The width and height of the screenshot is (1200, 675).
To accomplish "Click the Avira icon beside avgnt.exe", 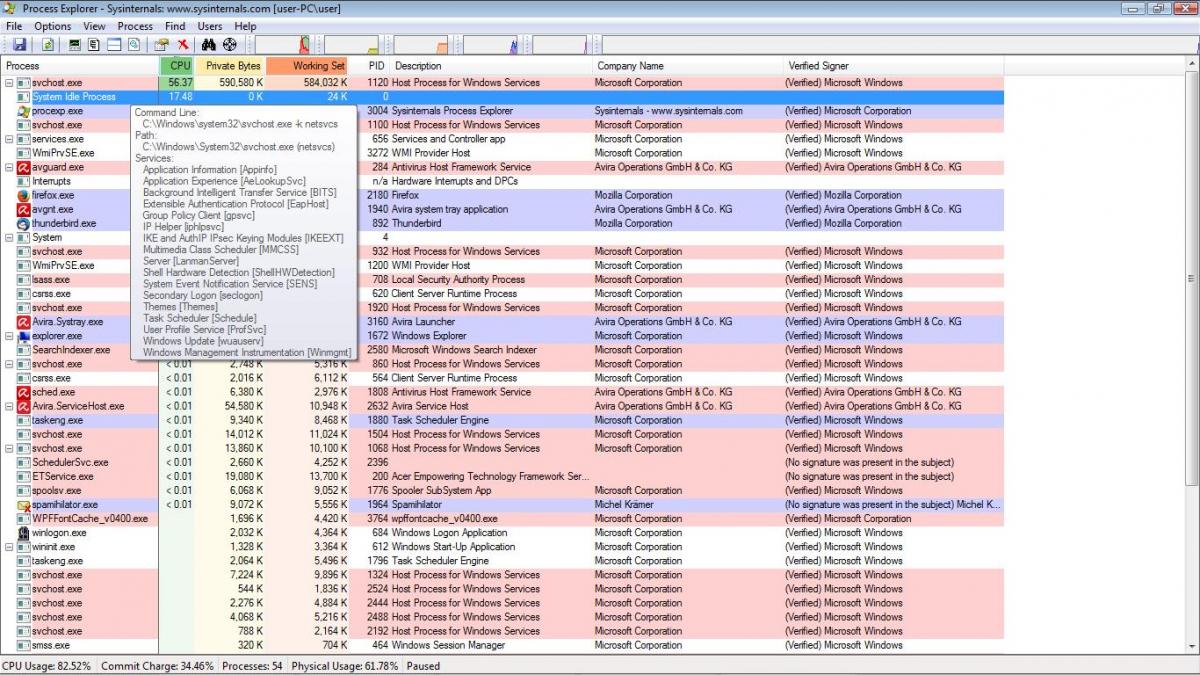I will 24,210.
